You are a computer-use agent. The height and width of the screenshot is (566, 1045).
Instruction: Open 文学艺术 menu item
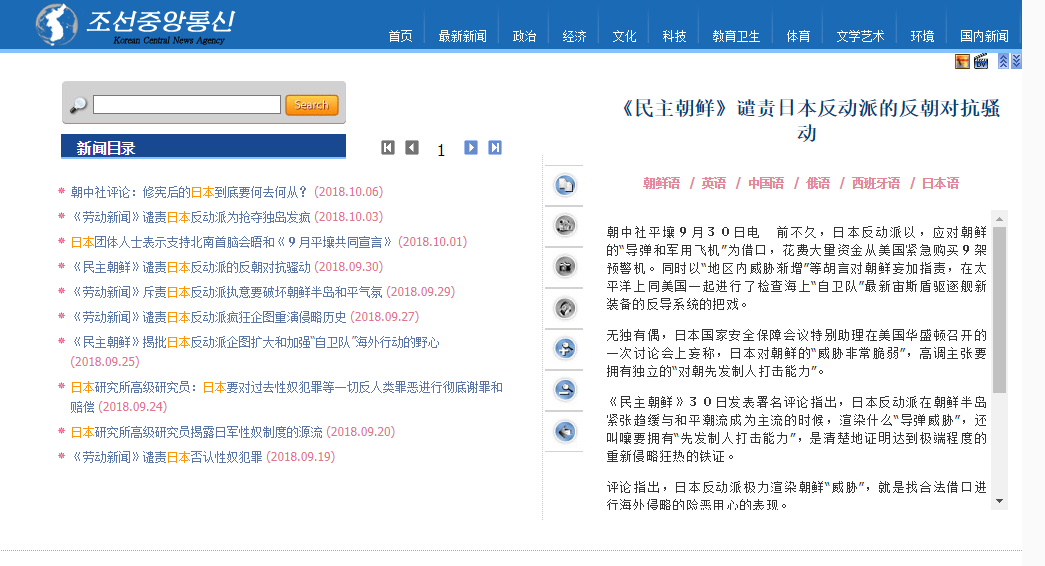point(860,36)
